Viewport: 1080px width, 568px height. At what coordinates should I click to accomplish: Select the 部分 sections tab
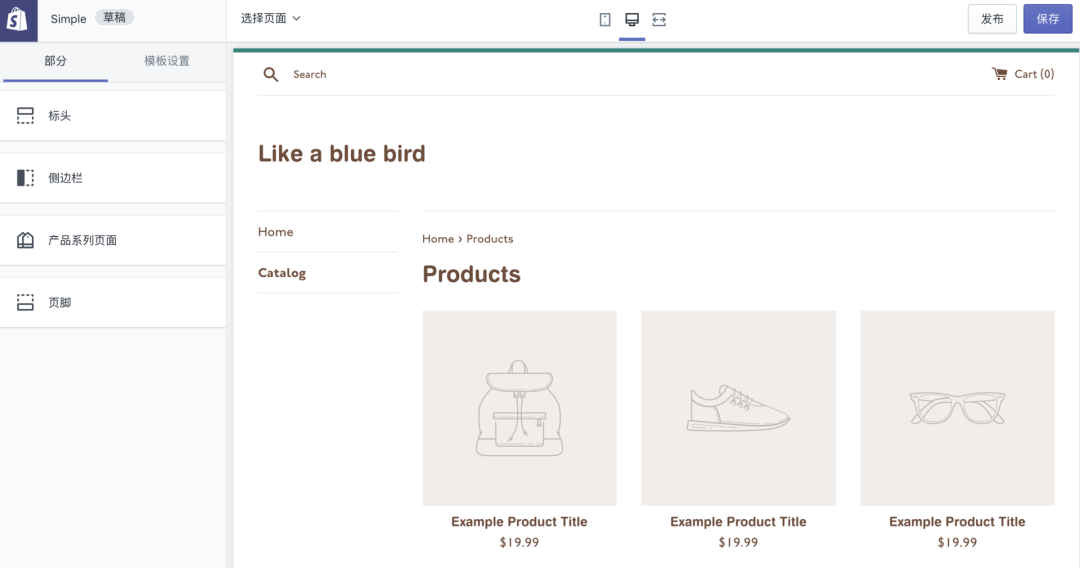tap(55, 61)
